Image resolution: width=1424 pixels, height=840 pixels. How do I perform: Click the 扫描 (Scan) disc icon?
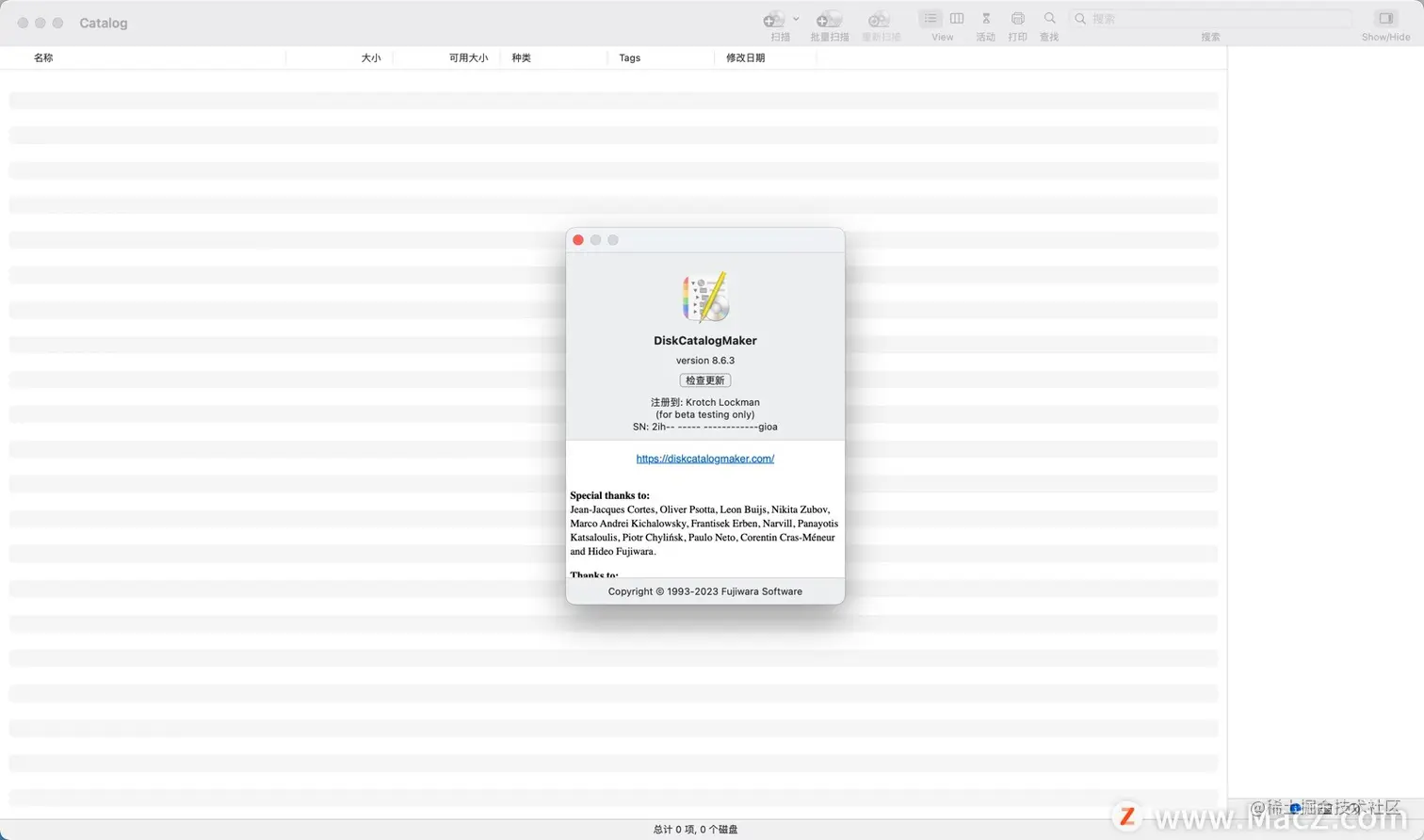tap(774, 20)
